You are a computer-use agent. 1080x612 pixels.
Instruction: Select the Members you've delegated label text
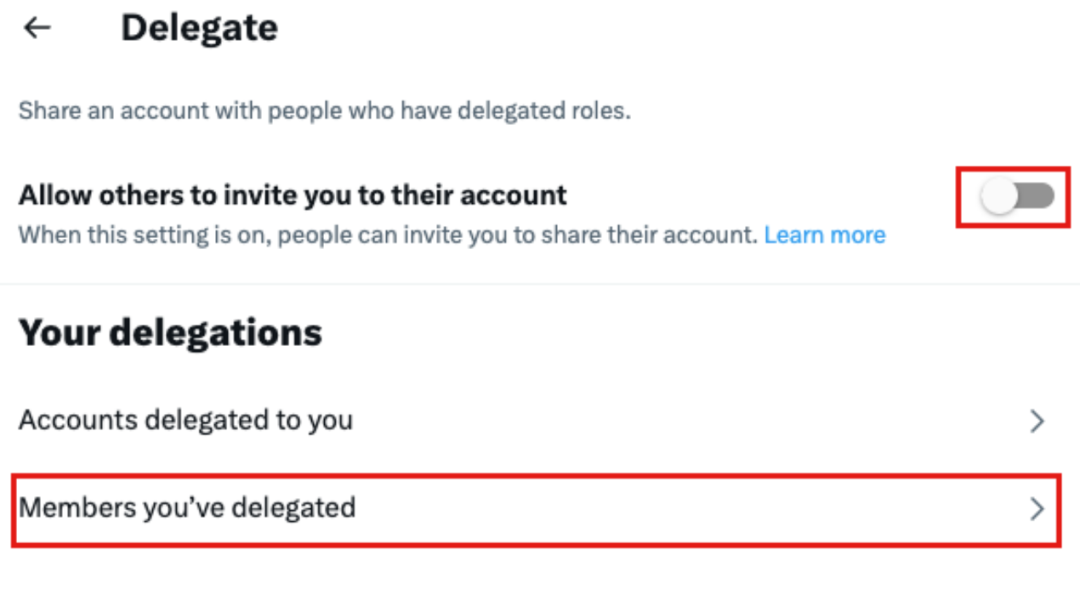[x=187, y=508]
